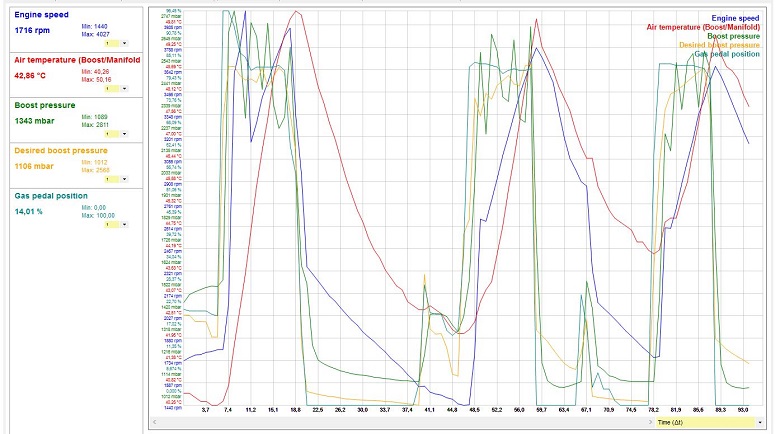Select Desired boost pressure legend label
The height and width of the screenshot is (434, 780).
718,45
